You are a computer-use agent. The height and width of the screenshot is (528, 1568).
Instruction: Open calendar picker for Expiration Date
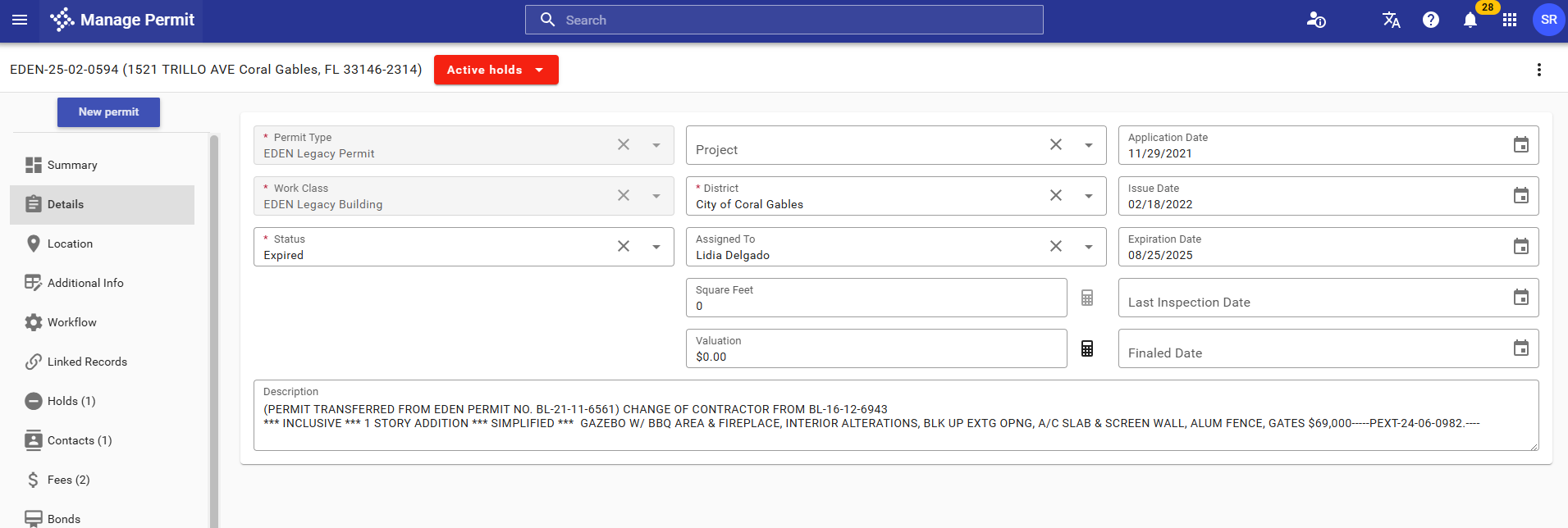(1520, 247)
